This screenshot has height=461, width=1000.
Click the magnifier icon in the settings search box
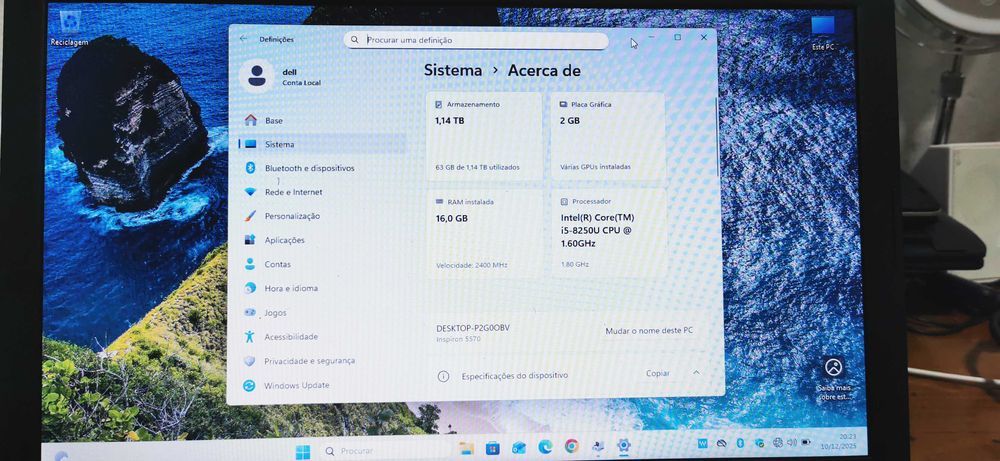coord(355,40)
